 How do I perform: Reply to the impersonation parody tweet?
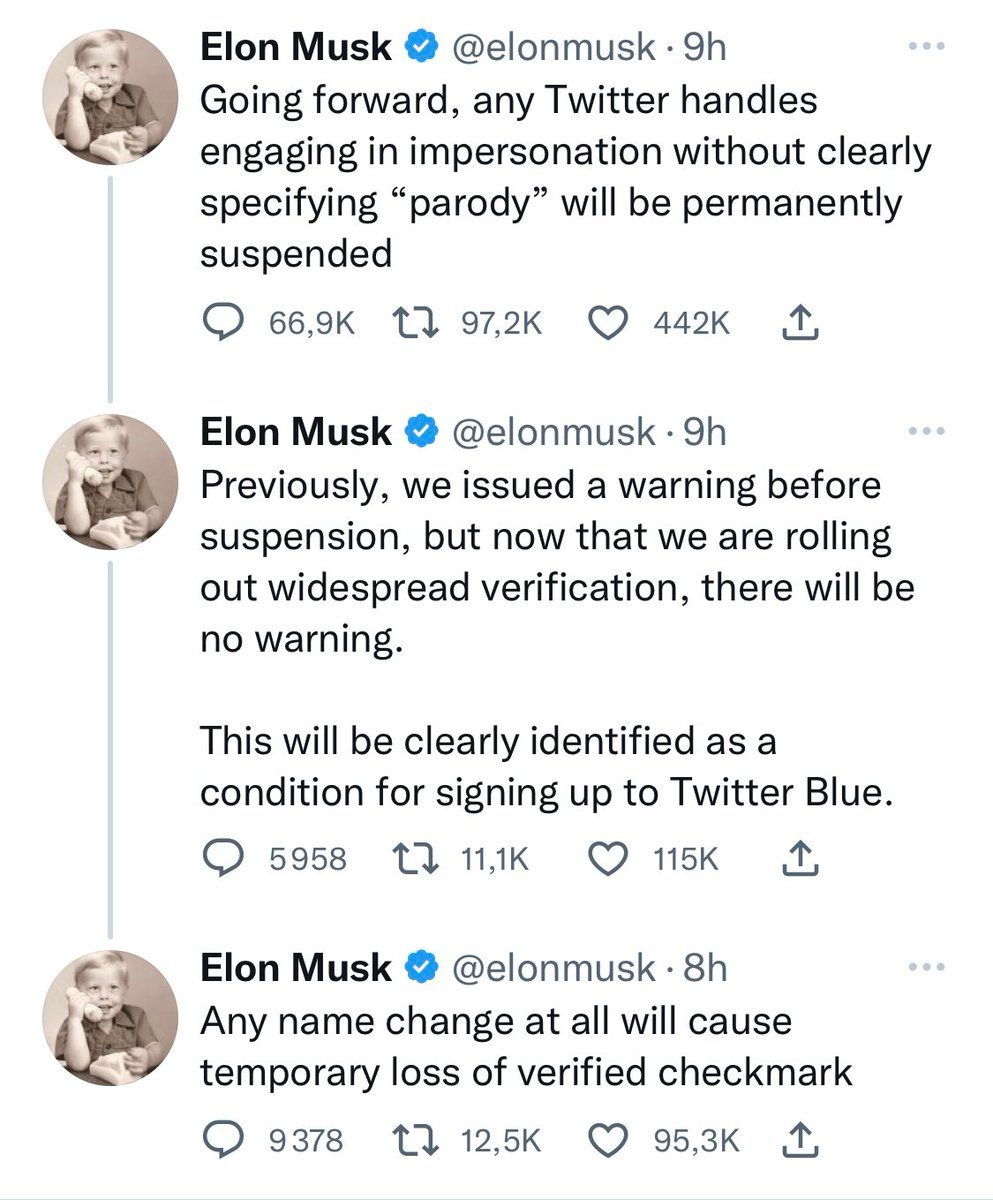click(x=223, y=322)
